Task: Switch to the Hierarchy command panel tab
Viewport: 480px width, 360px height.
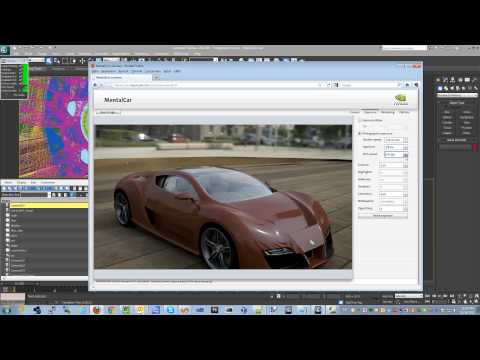Action: coord(453,80)
